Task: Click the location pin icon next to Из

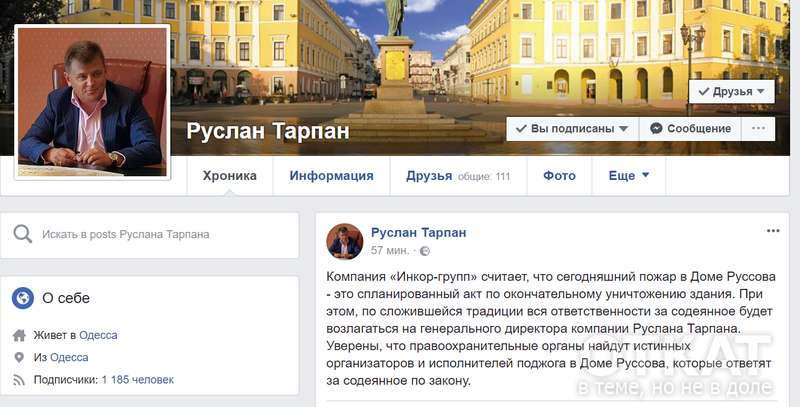Action: [x=19, y=358]
